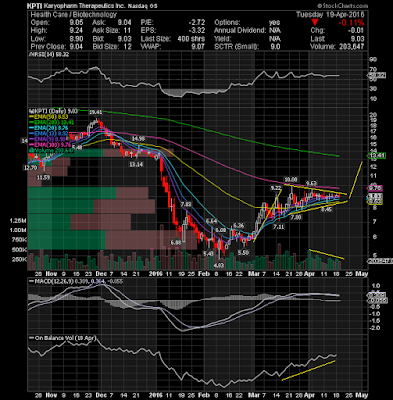Screen dimensions: 393x400
Task: Click the P/E value -2.72
Action: point(196,23)
